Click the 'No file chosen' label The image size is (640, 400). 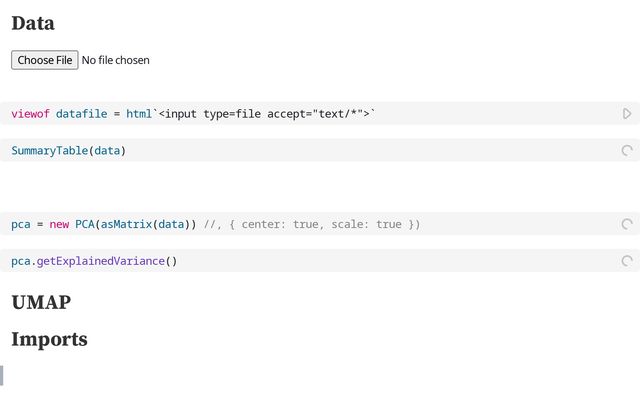point(115,60)
